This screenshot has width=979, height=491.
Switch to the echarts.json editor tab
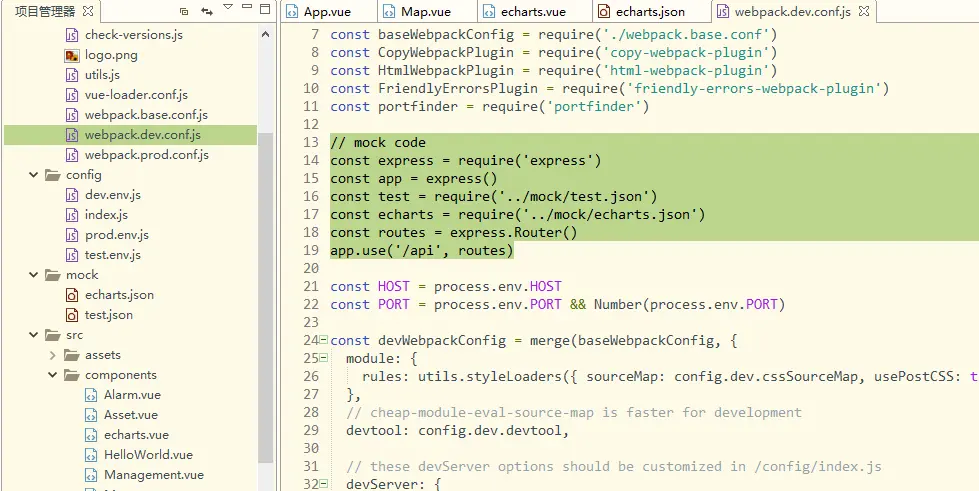(x=650, y=12)
